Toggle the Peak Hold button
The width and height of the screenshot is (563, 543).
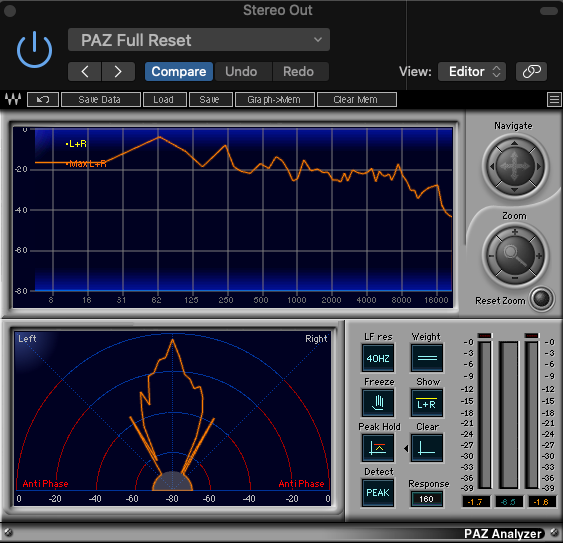[x=378, y=447]
